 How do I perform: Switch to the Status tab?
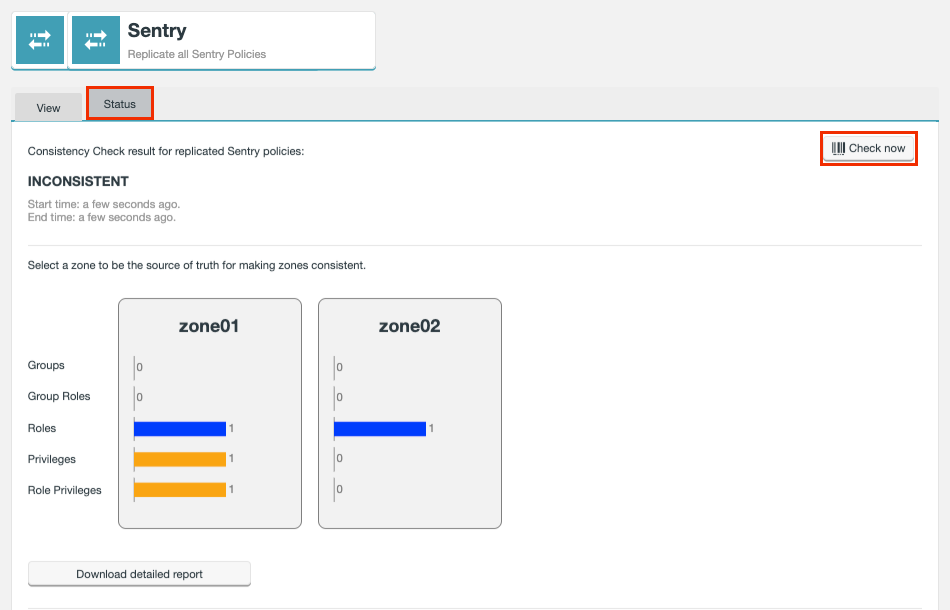coord(119,102)
